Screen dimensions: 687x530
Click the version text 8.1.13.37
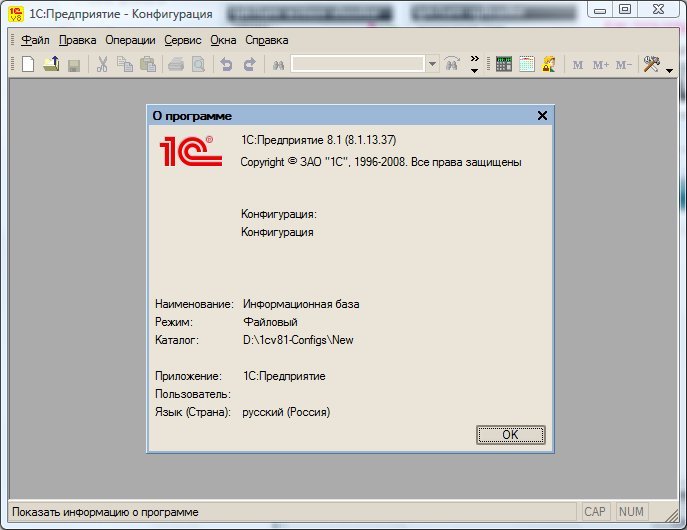(371, 140)
